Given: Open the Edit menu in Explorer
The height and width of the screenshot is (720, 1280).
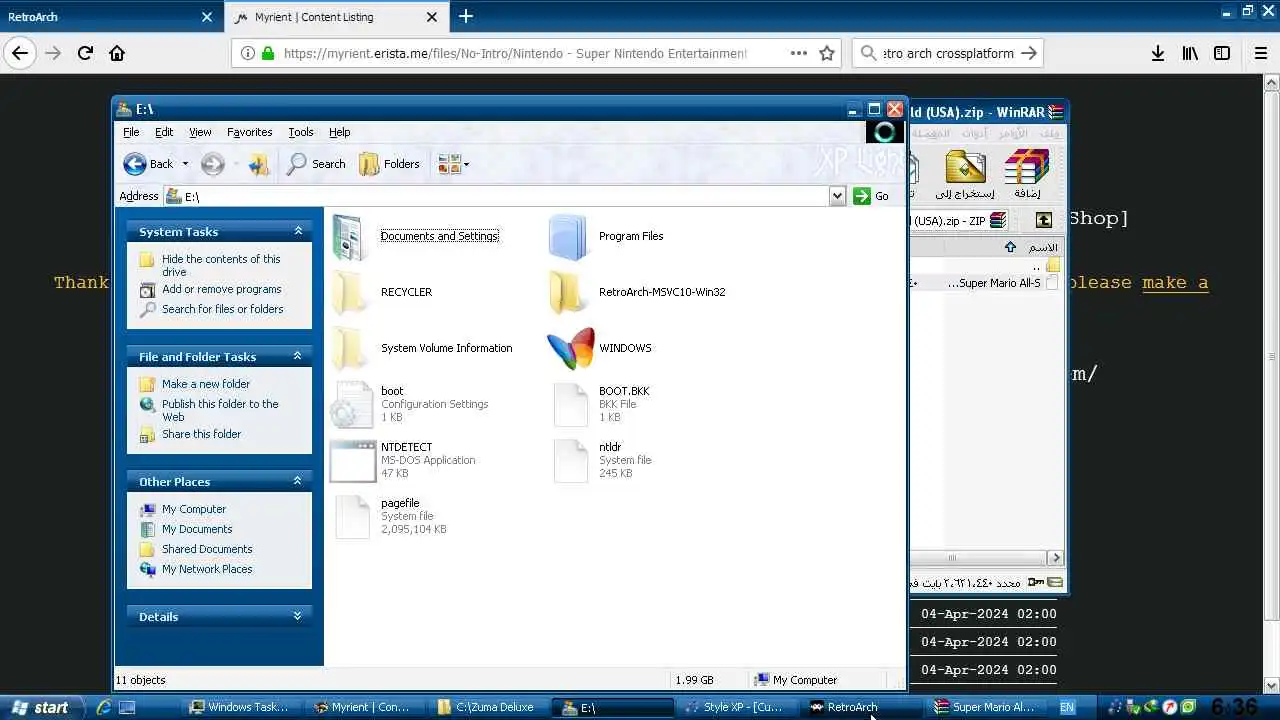Looking at the screenshot, I should 164,132.
